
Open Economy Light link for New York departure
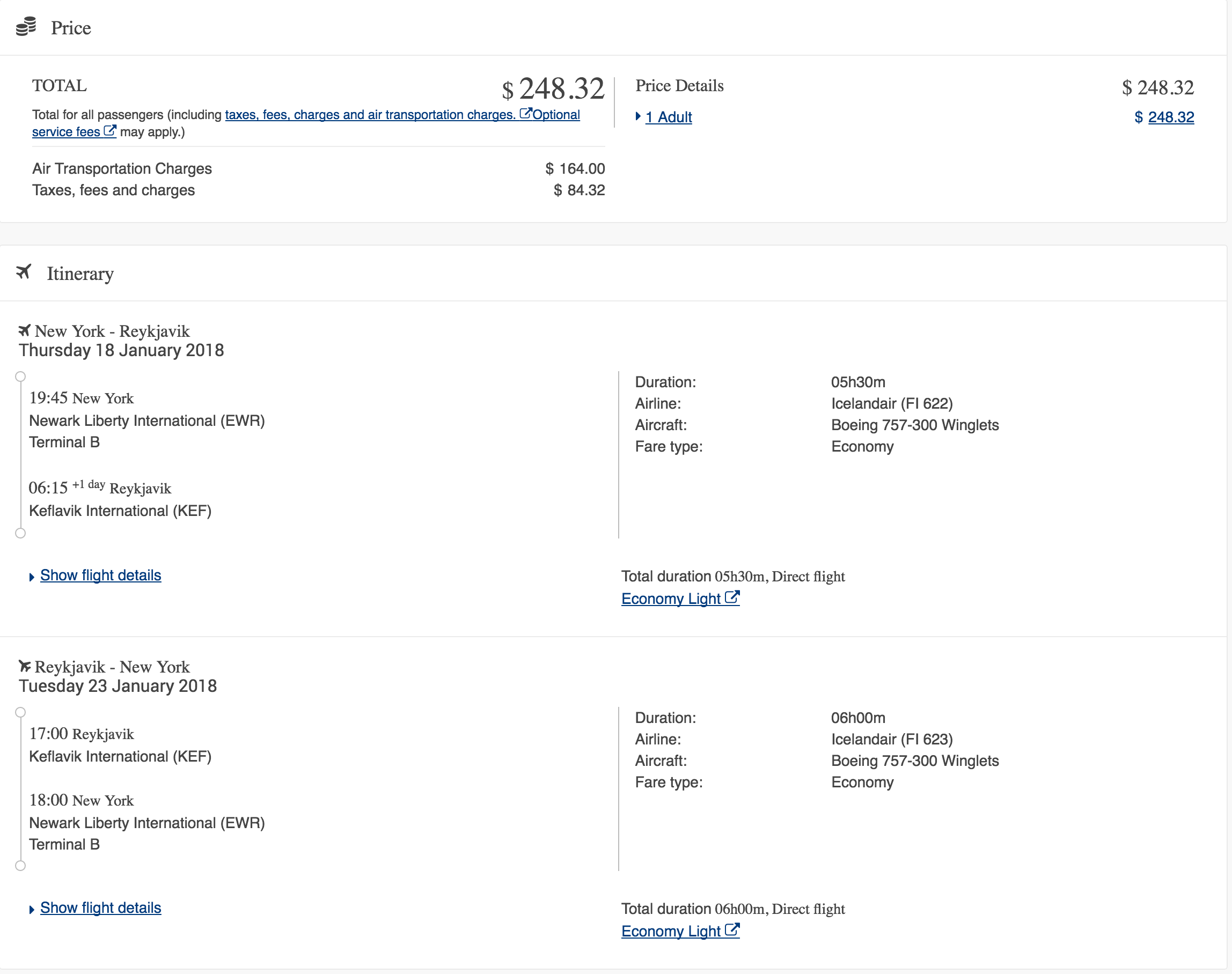(x=671, y=598)
